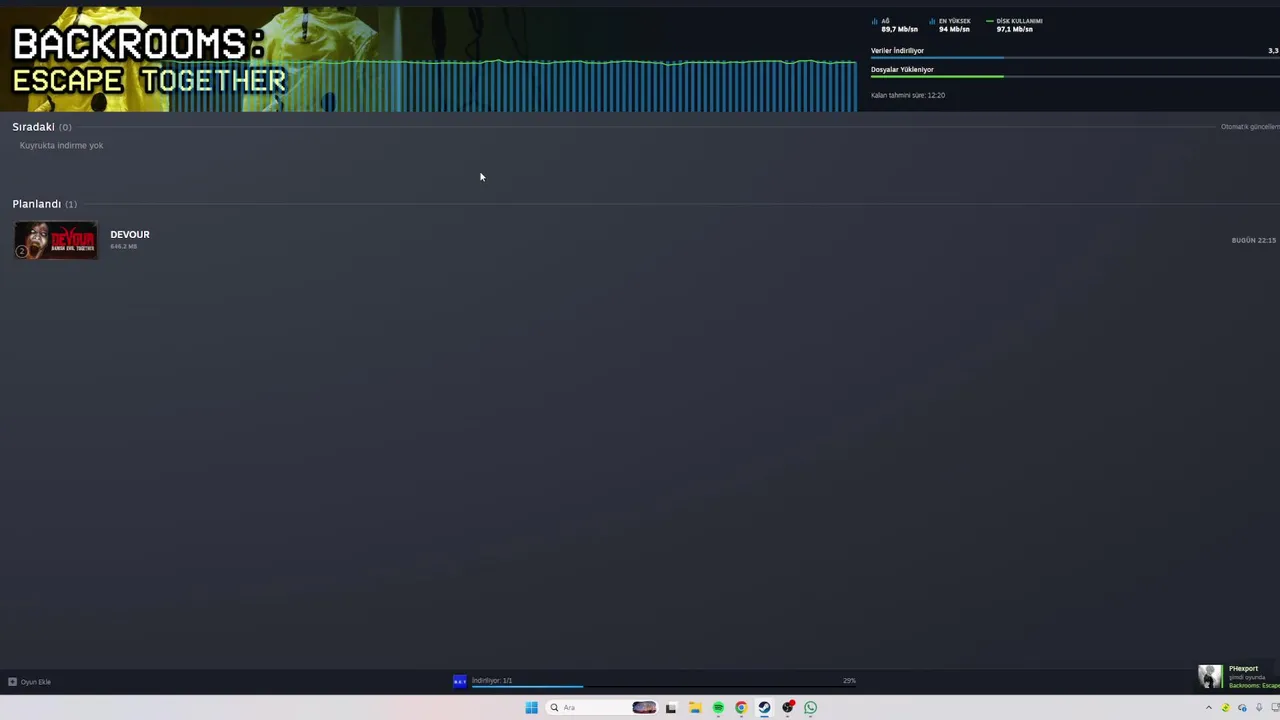The height and width of the screenshot is (720, 1280).
Task: Click the En Yüksek peak speed icon
Action: [932, 21]
